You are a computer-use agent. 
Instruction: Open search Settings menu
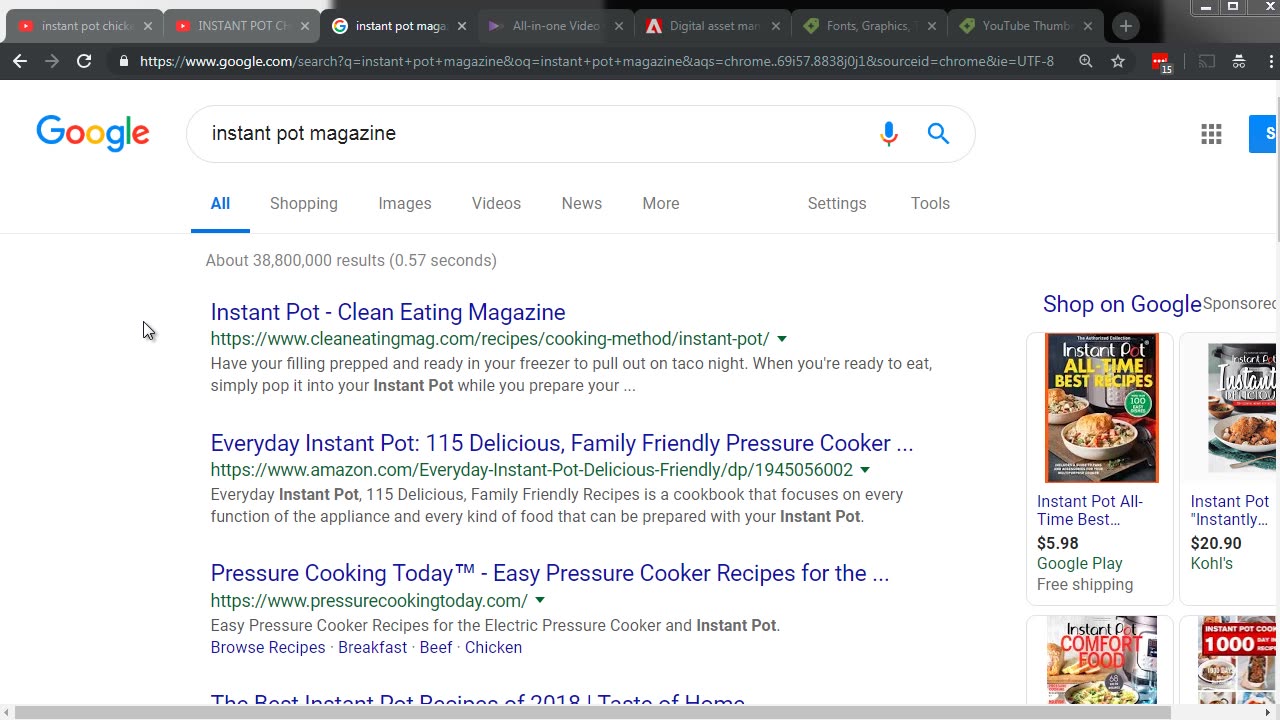837,203
